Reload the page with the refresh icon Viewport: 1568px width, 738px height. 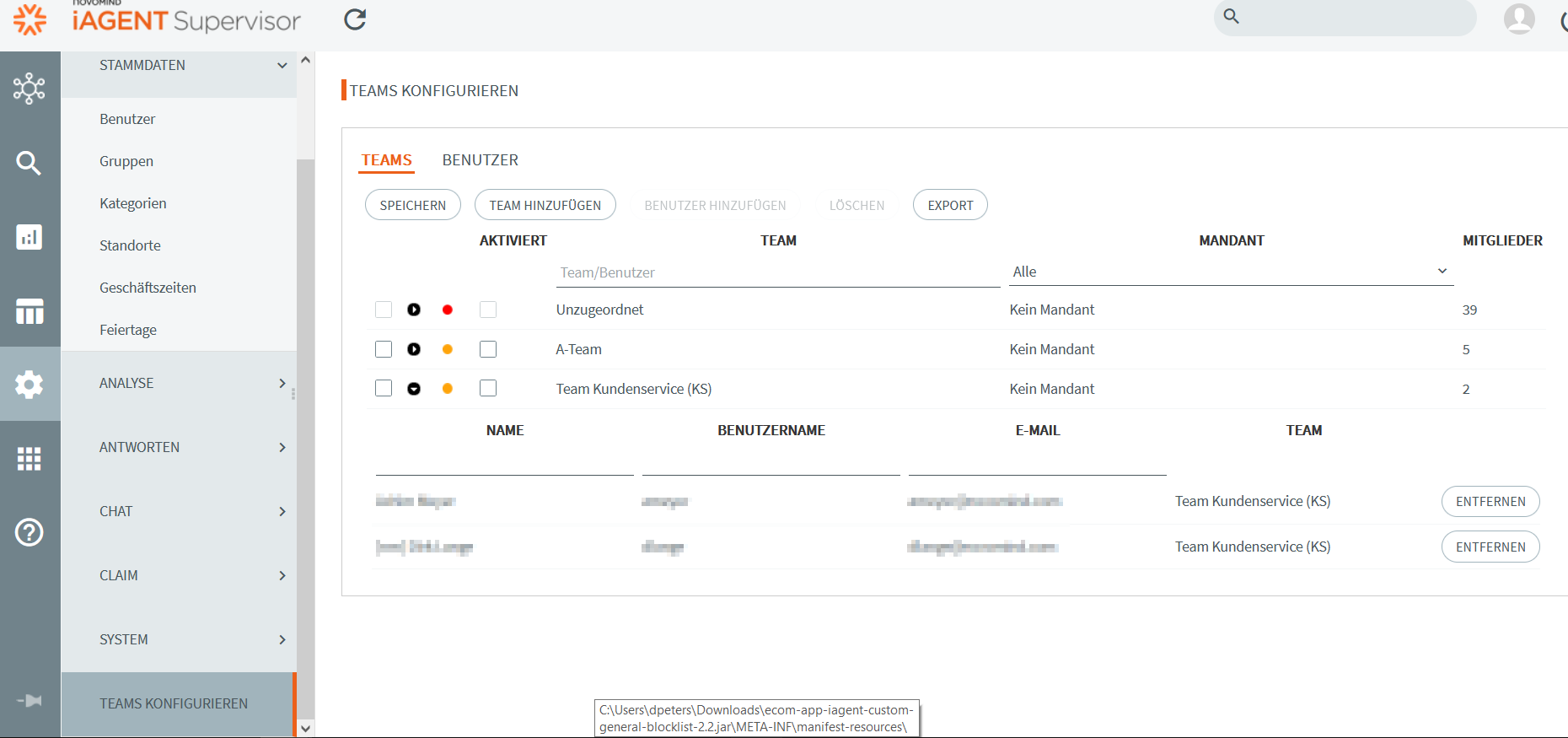tap(355, 19)
